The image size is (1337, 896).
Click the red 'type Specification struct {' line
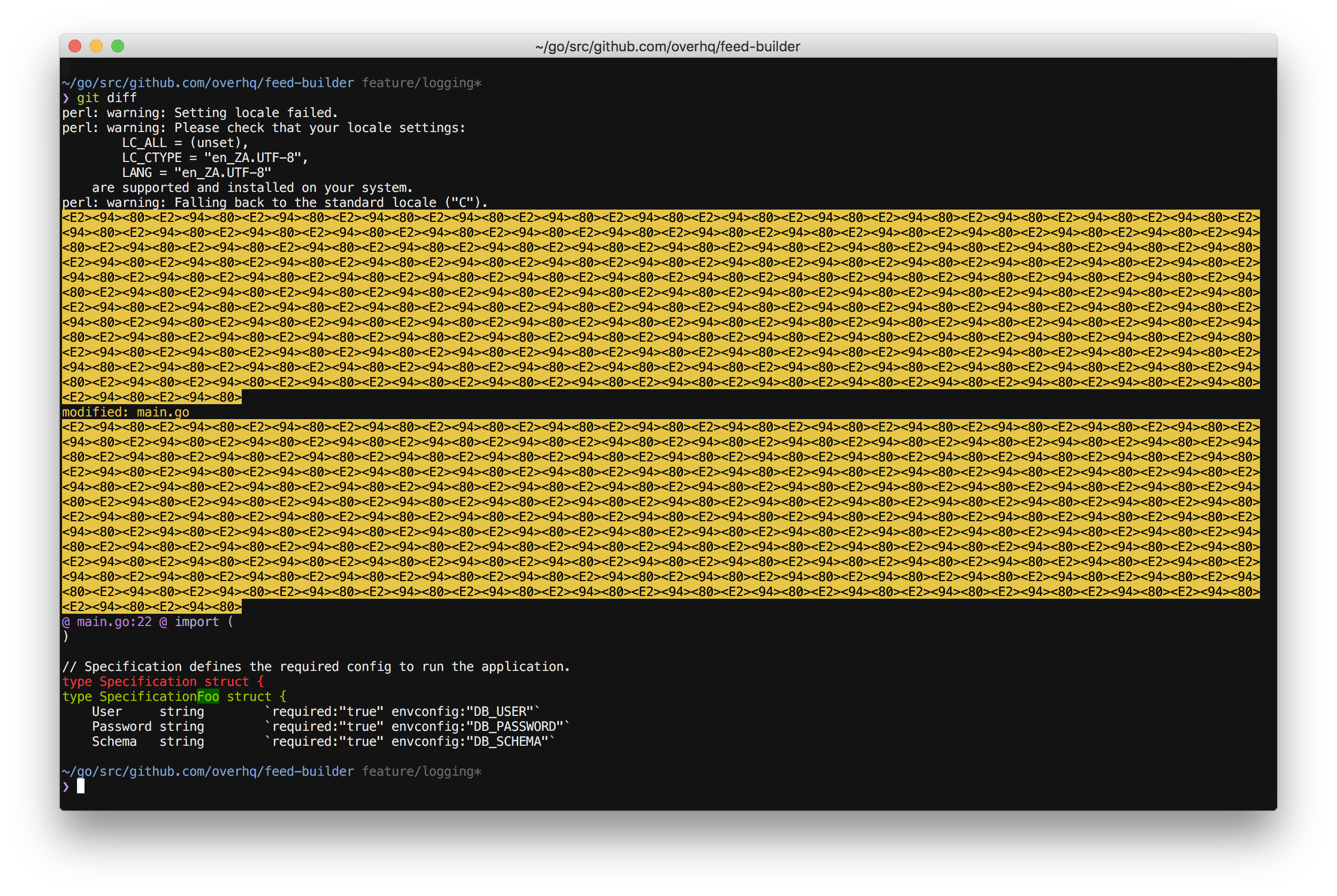tap(163, 682)
